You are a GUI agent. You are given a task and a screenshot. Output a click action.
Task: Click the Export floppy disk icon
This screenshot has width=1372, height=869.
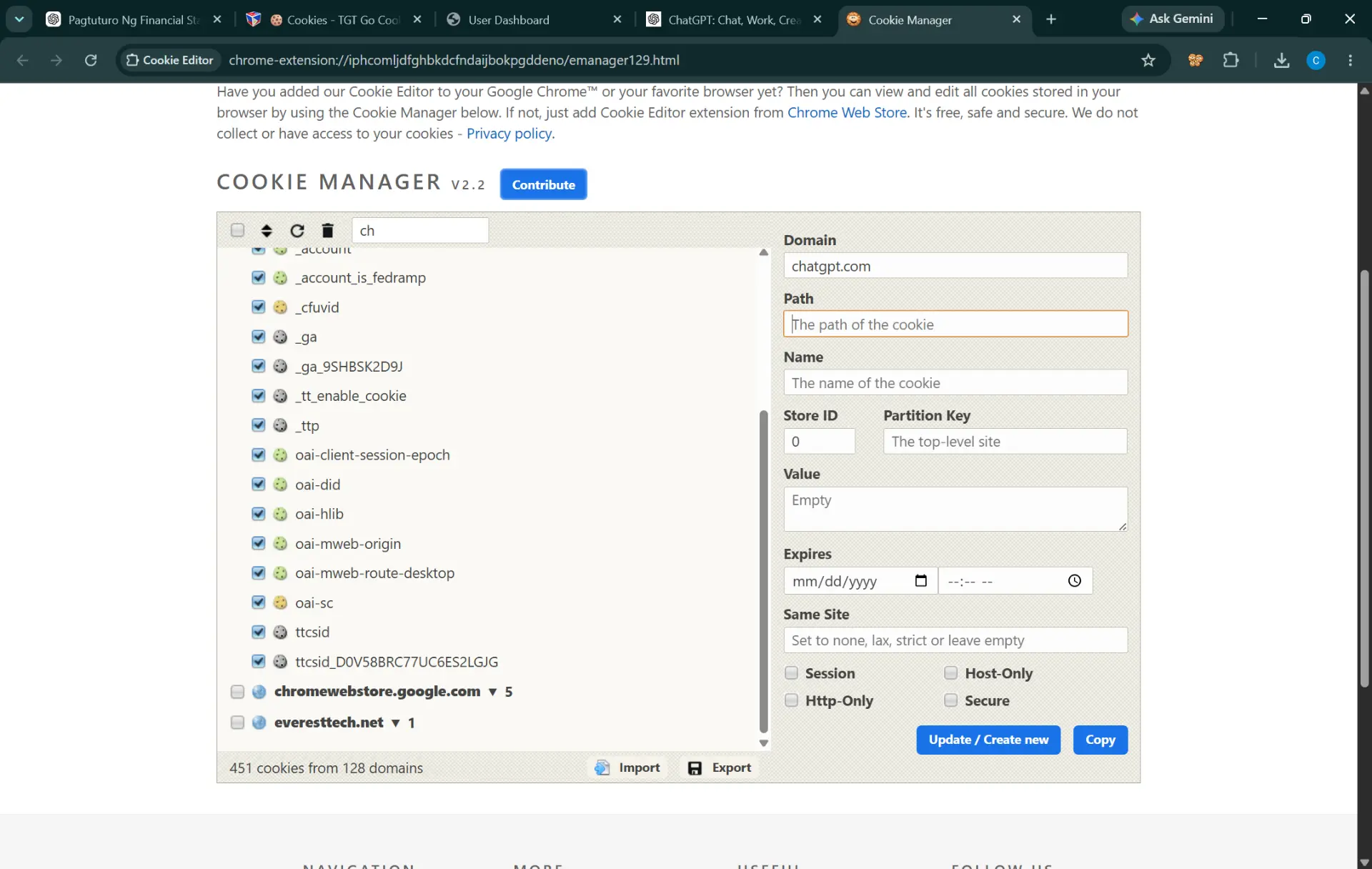click(x=694, y=768)
